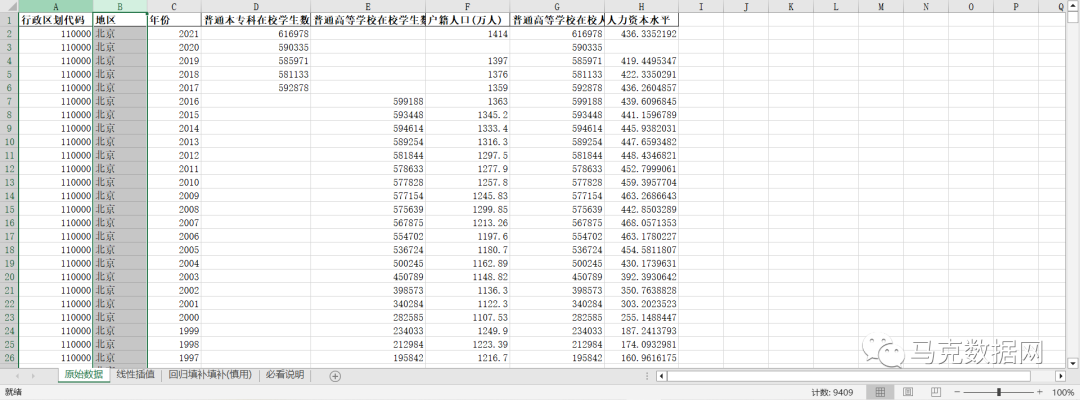Click 就绪 status indicator
Viewport: 1080px width, 400px height.
tap(12, 392)
